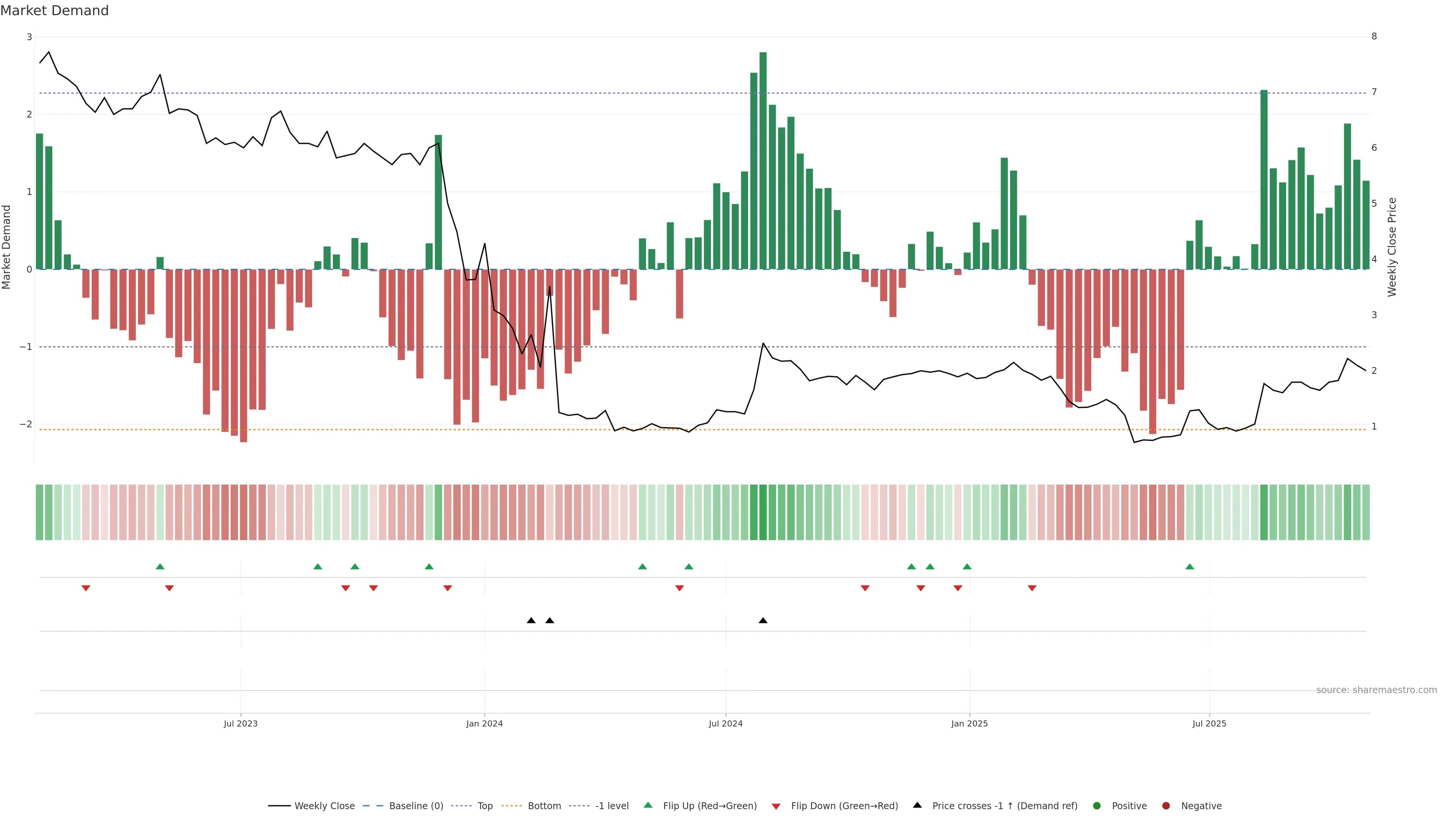
Task: Click the red Flip Down legend triangle
Action: [x=776, y=806]
